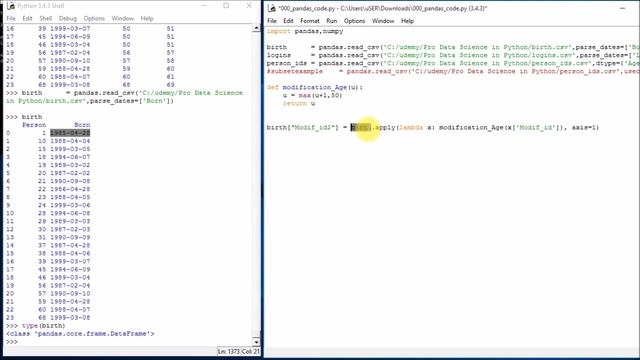This screenshot has width=640, height=360.
Task: Open Help menu in the code editor window
Action: tap(407, 21)
